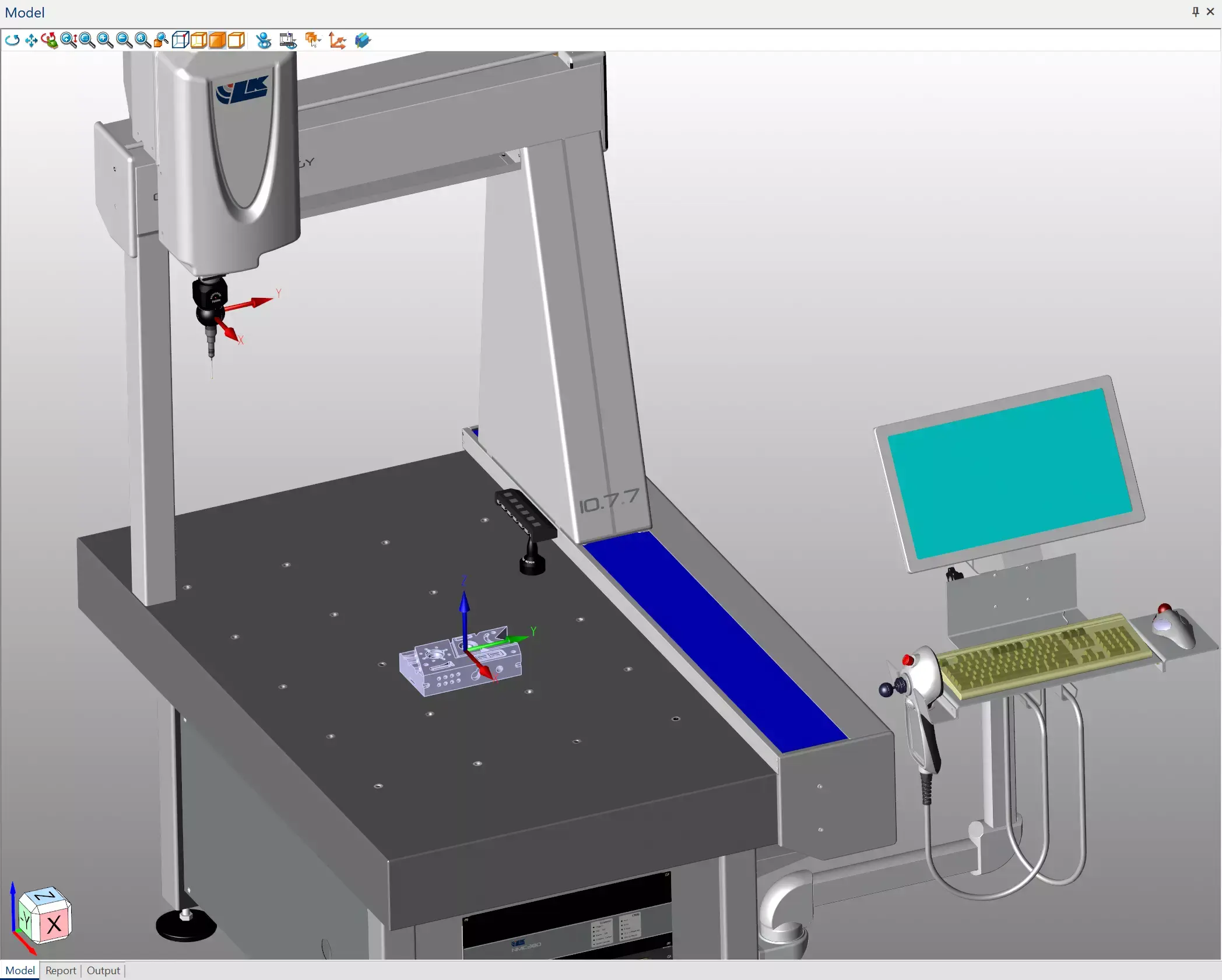
Task: Expand the clipping plane options dropdown
Action: coord(370,41)
